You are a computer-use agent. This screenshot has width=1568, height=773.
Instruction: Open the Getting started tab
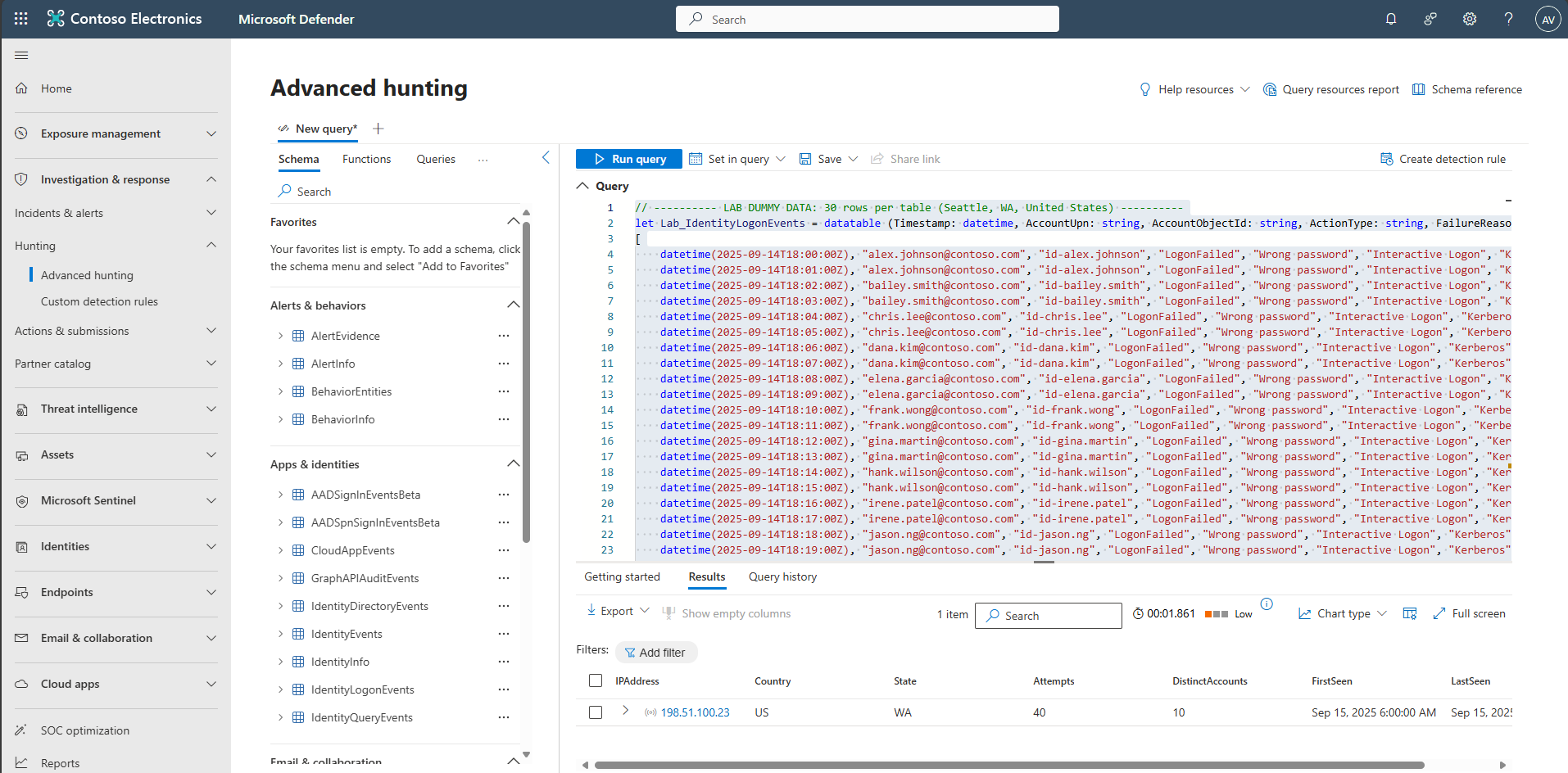pyautogui.click(x=622, y=576)
